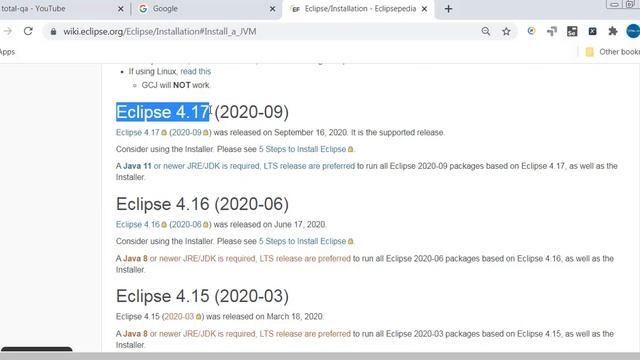Open '5 Steps to Install Eclipse' under Eclipse 4.16
Viewport: 640px width, 360px height.
(x=302, y=241)
